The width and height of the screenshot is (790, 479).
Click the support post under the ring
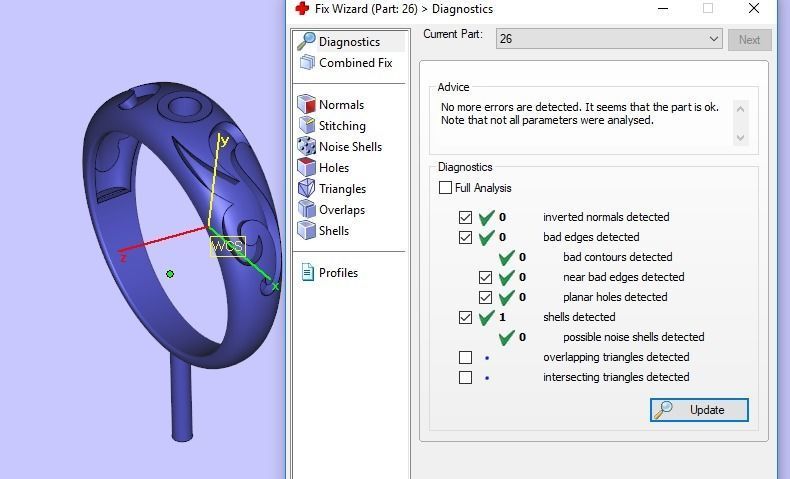point(181,400)
